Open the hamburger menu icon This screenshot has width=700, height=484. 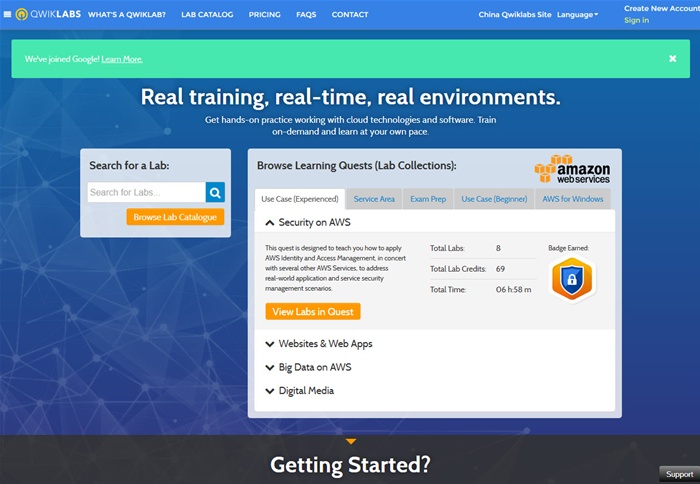point(7,14)
